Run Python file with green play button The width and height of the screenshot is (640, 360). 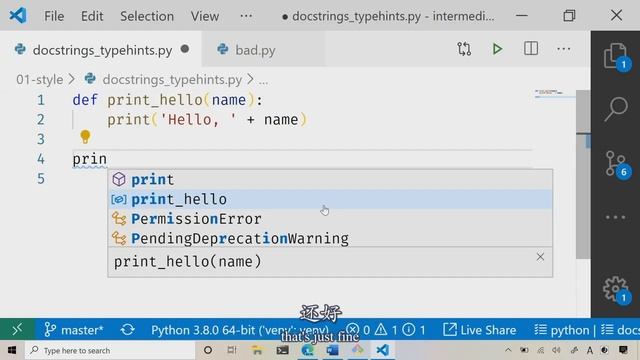pyautogui.click(x=497, y=49)
